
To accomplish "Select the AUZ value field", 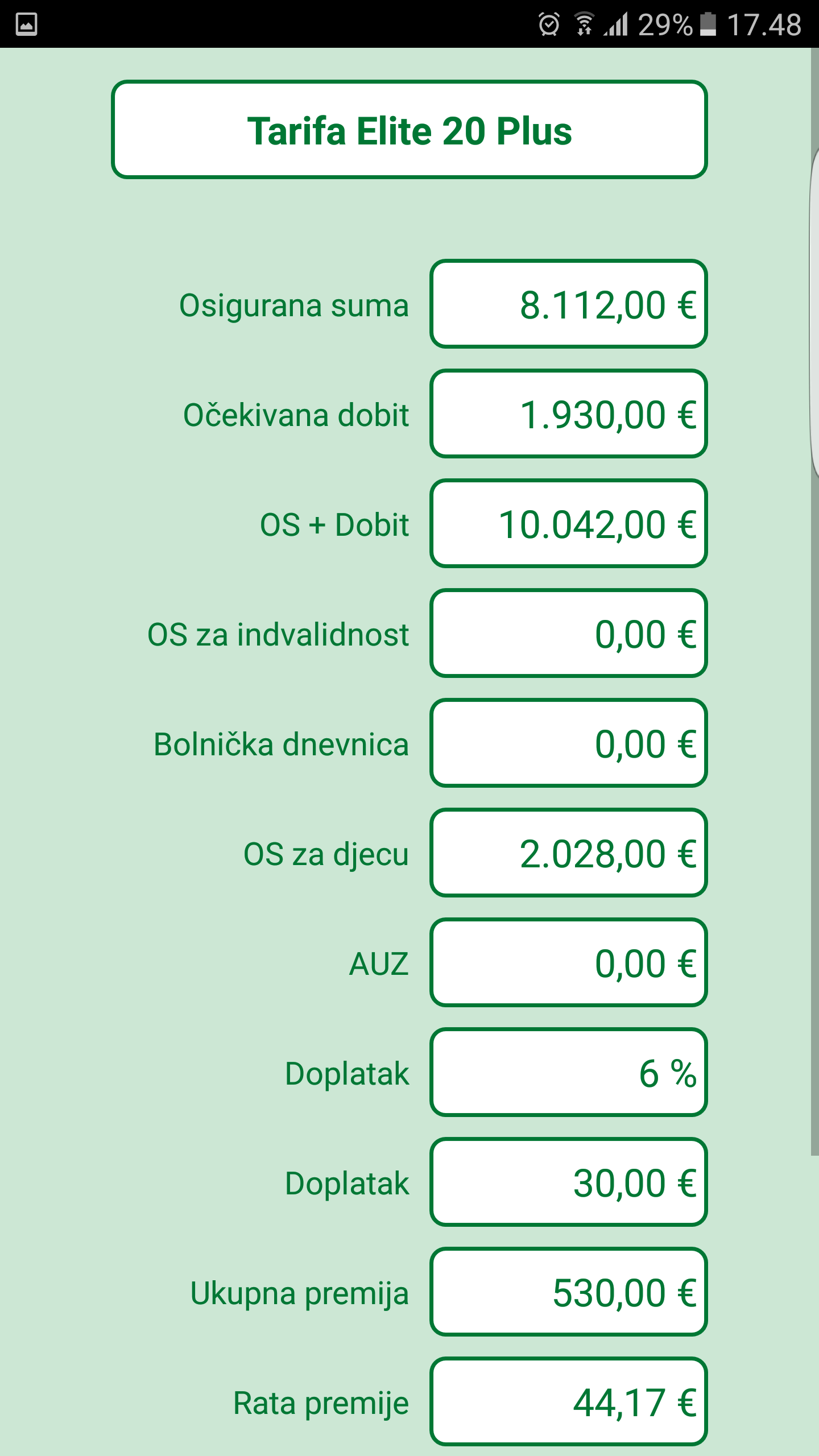I will pyautogui.click(x=568, y=963).
